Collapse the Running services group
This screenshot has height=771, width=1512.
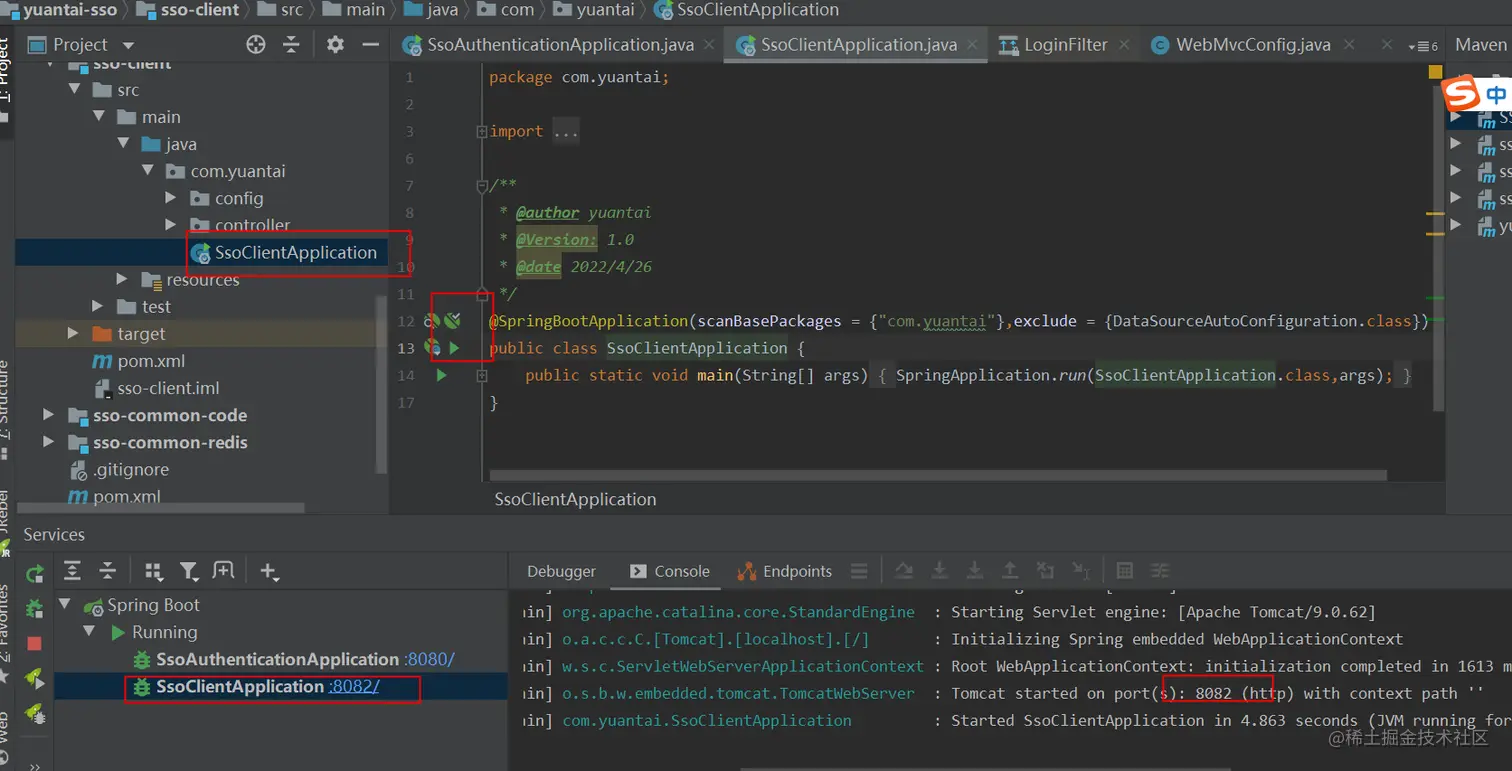point(91,632)
